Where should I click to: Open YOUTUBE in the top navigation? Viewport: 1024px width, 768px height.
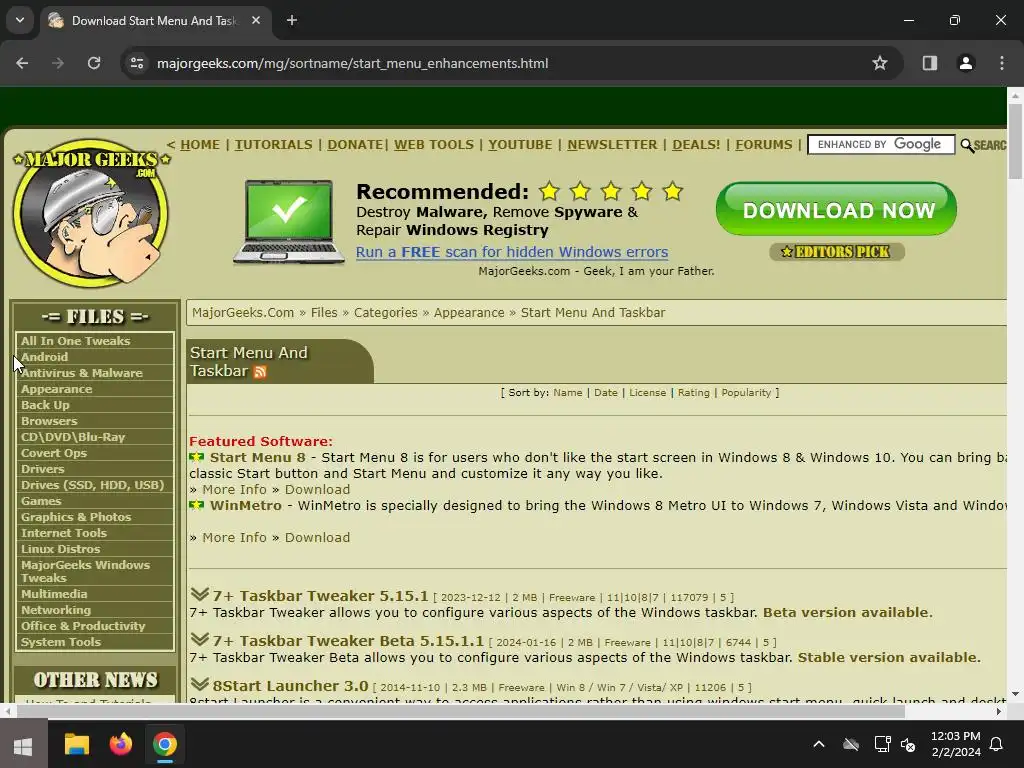(520, 145)
